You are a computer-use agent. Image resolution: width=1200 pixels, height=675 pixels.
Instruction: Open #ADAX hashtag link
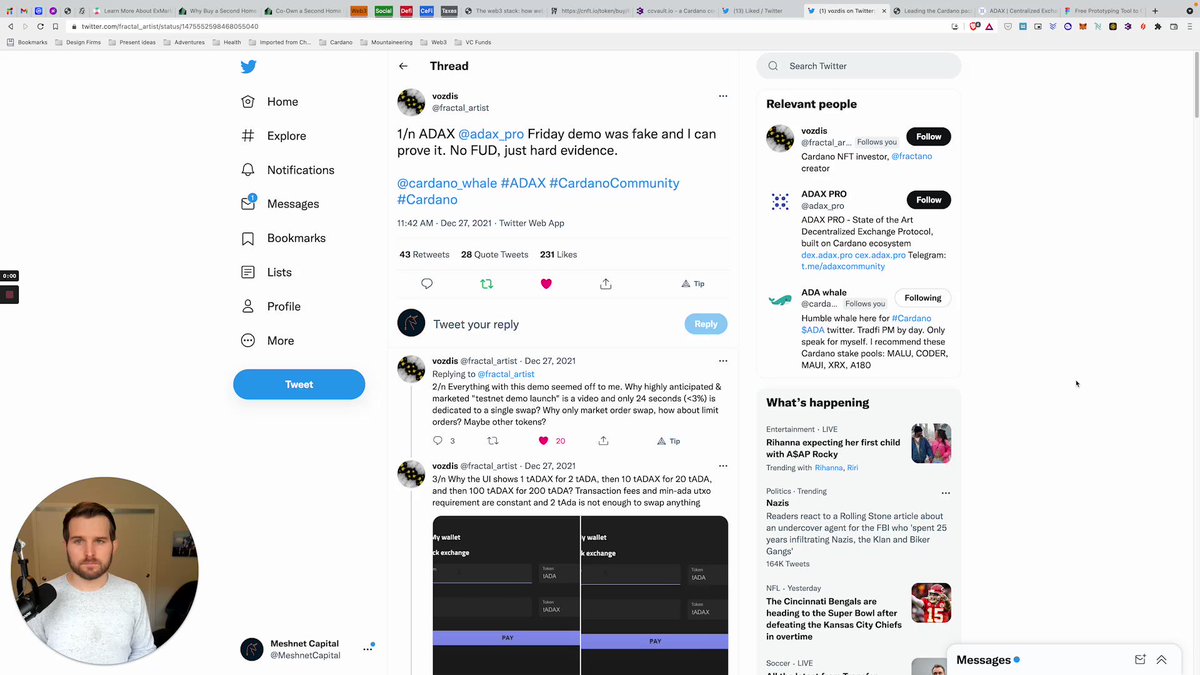click(x=523, y=183)
